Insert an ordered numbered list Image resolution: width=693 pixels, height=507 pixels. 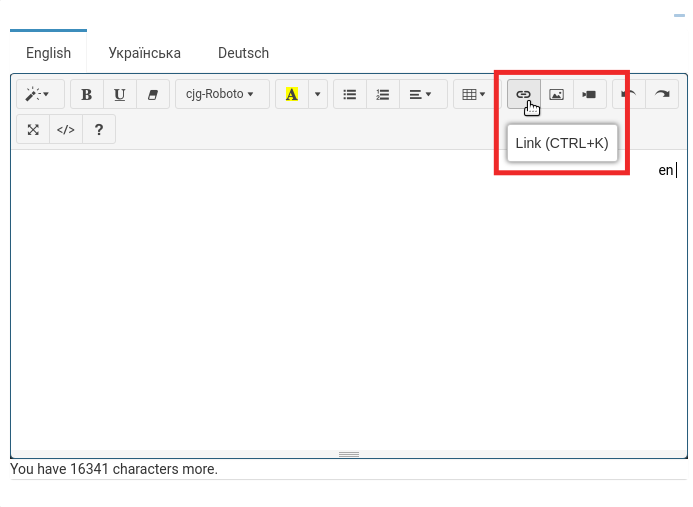(383, 94)
